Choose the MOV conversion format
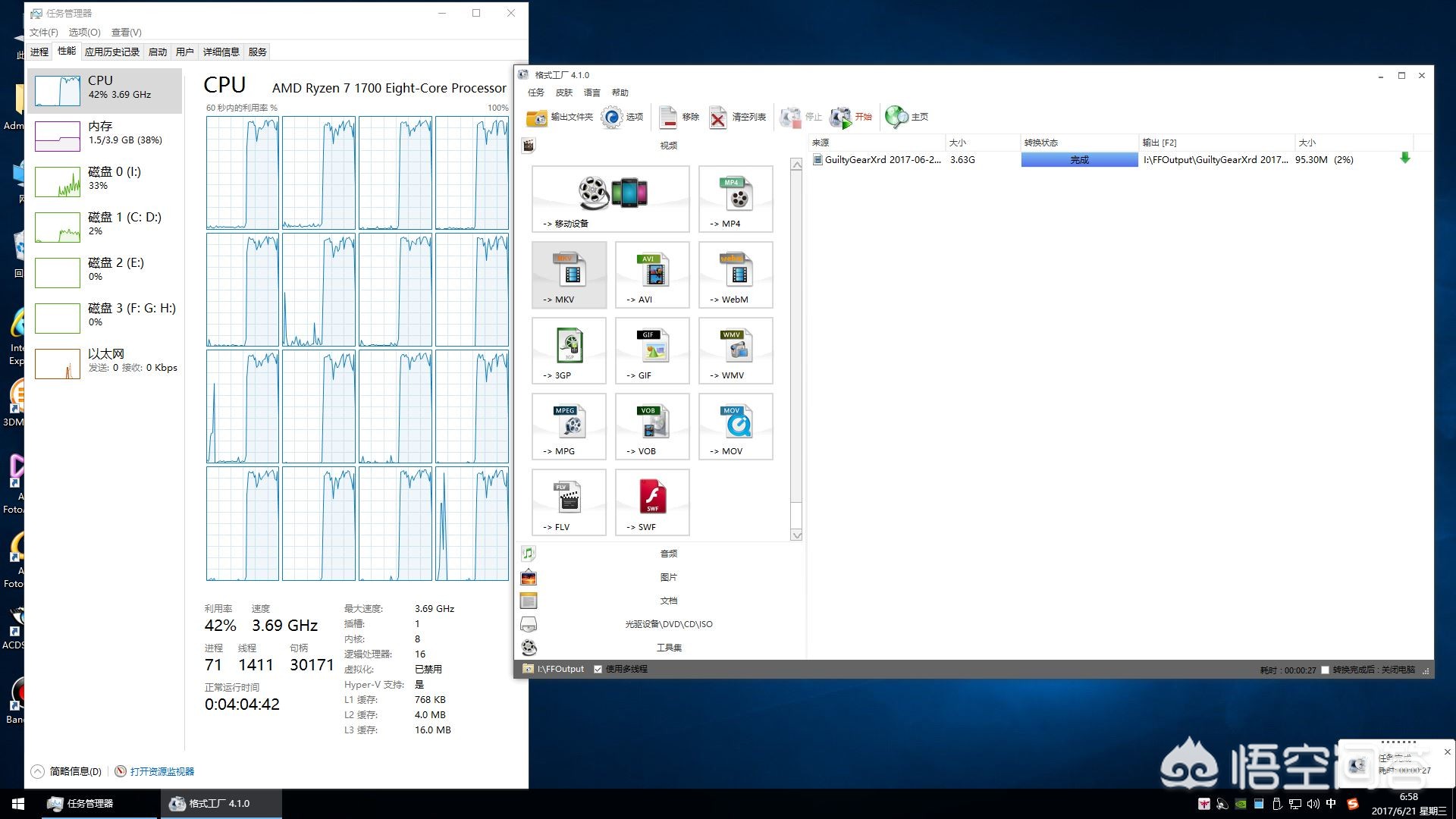This screenshot has height=819, width=1456. [736, 426]
